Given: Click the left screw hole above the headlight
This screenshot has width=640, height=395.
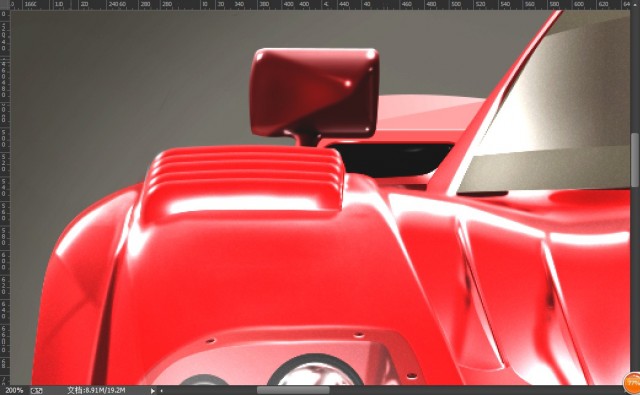Looking at the screenshot, I should (210, 340).
